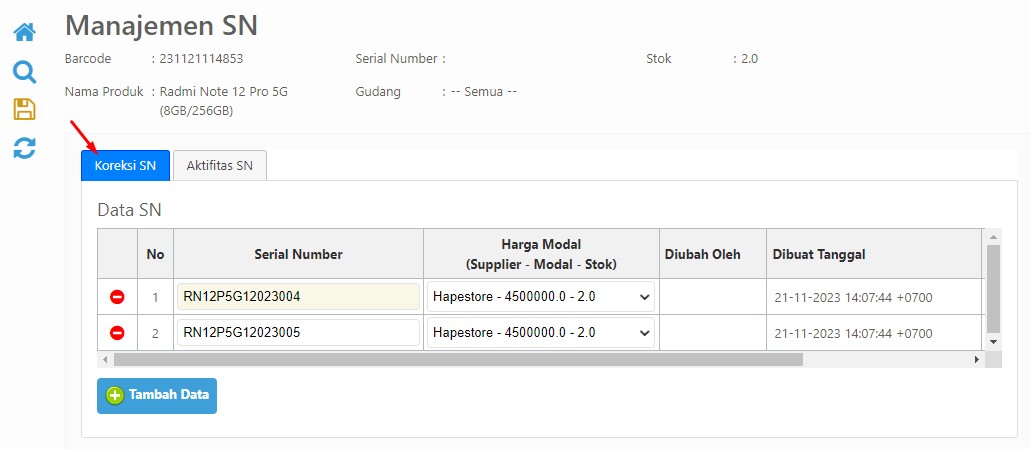
Task: Click Serial Number field RN12P5G12023004
Action: click(x=298, y=297)
